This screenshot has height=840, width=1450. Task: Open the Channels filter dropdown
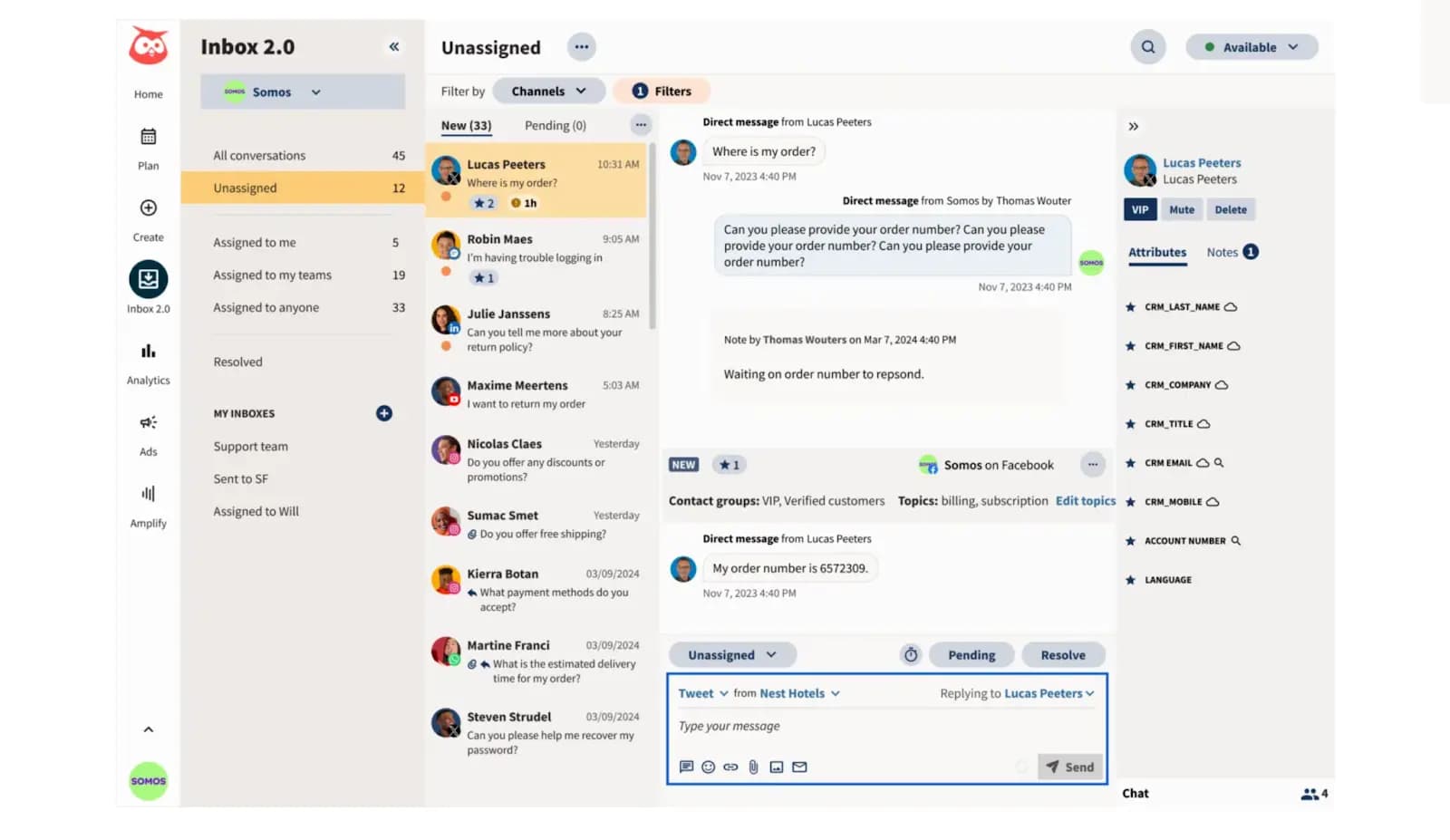point(548,91)
